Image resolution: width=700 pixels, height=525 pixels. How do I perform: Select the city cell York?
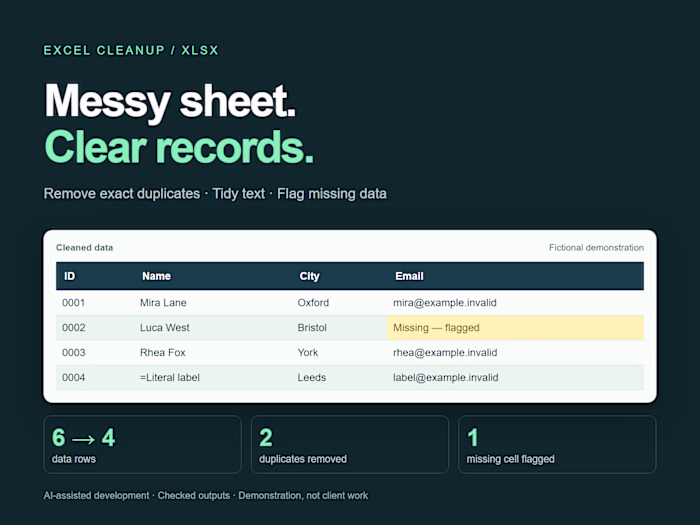coord(308,353)
